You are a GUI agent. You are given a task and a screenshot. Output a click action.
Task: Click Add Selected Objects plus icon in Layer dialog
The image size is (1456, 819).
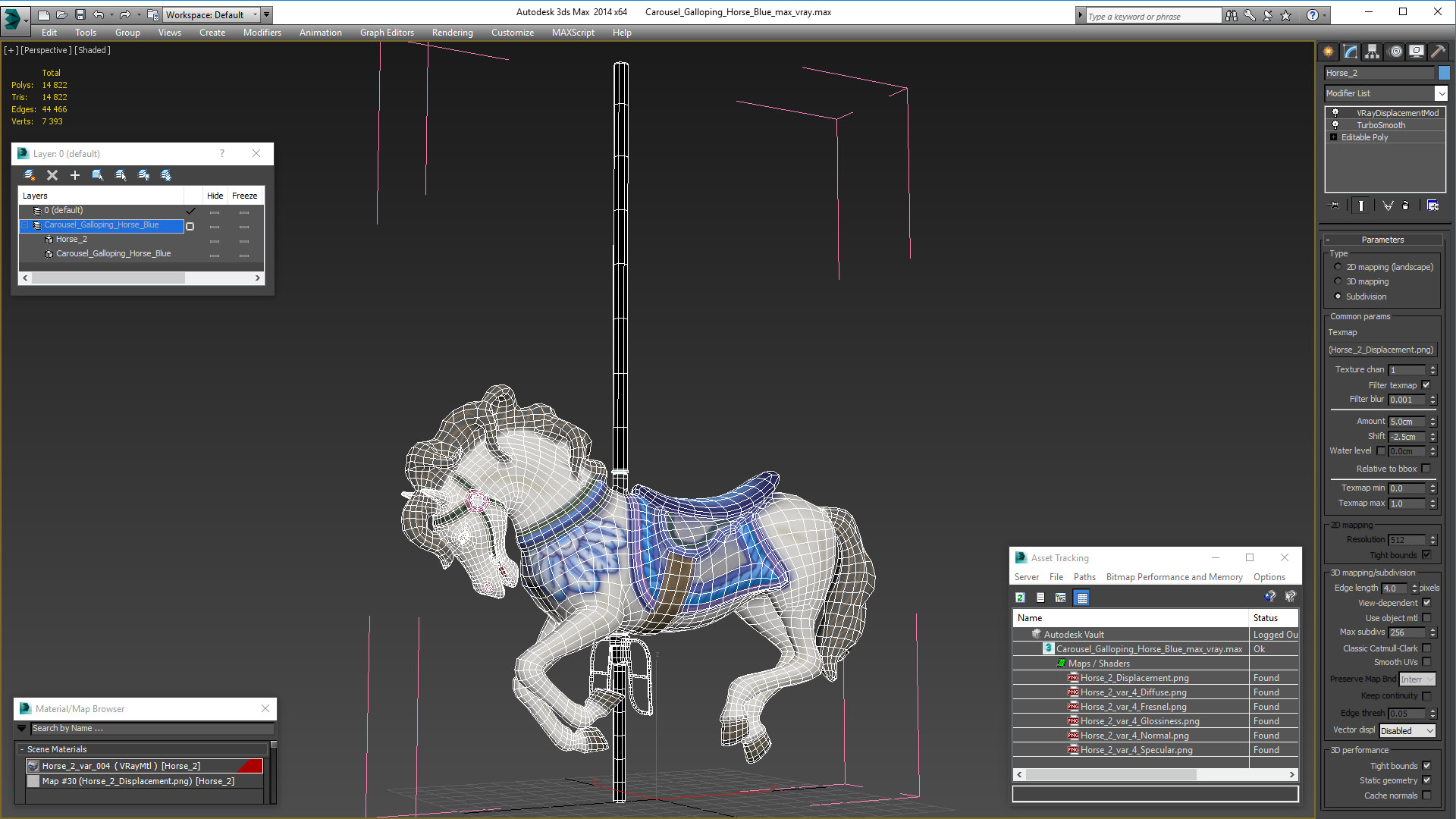[75, 175]
